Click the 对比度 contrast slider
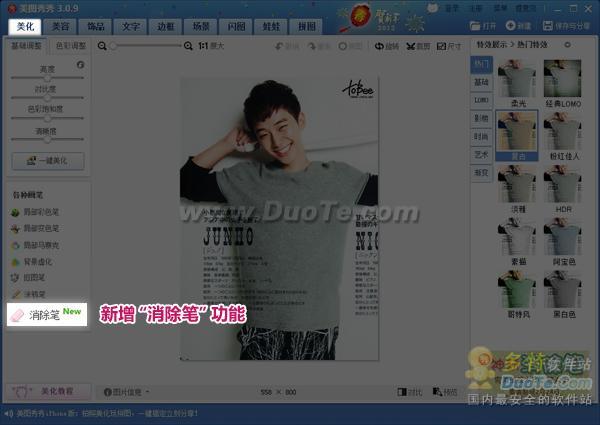This screenshot has height=425, width=600. 47,98
